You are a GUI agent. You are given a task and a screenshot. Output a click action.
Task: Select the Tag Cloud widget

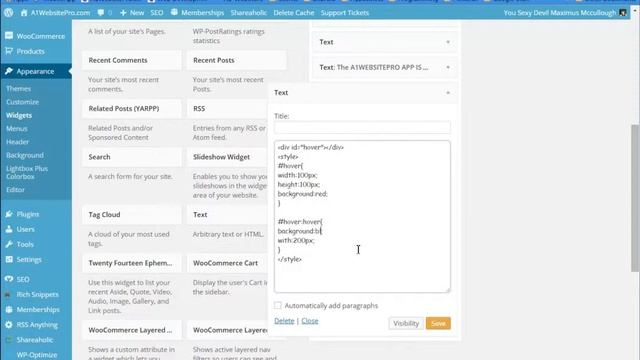[x=131, y=214]
